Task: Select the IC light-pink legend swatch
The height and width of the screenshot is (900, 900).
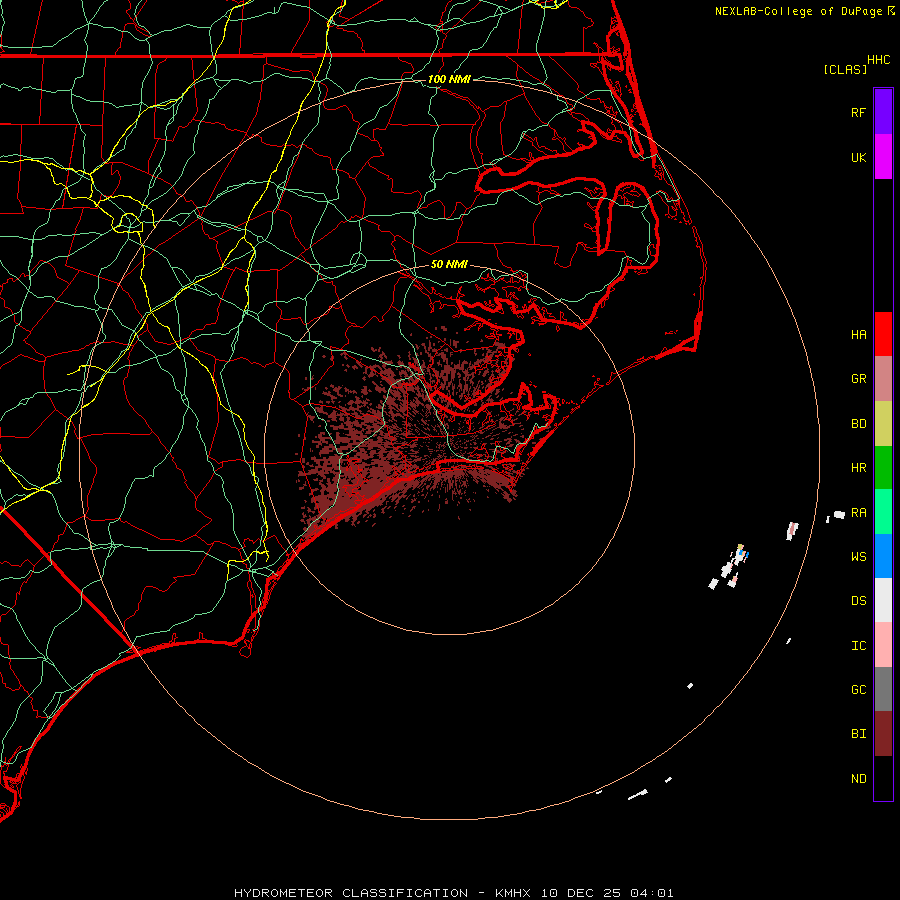Action: coord(883,645)
